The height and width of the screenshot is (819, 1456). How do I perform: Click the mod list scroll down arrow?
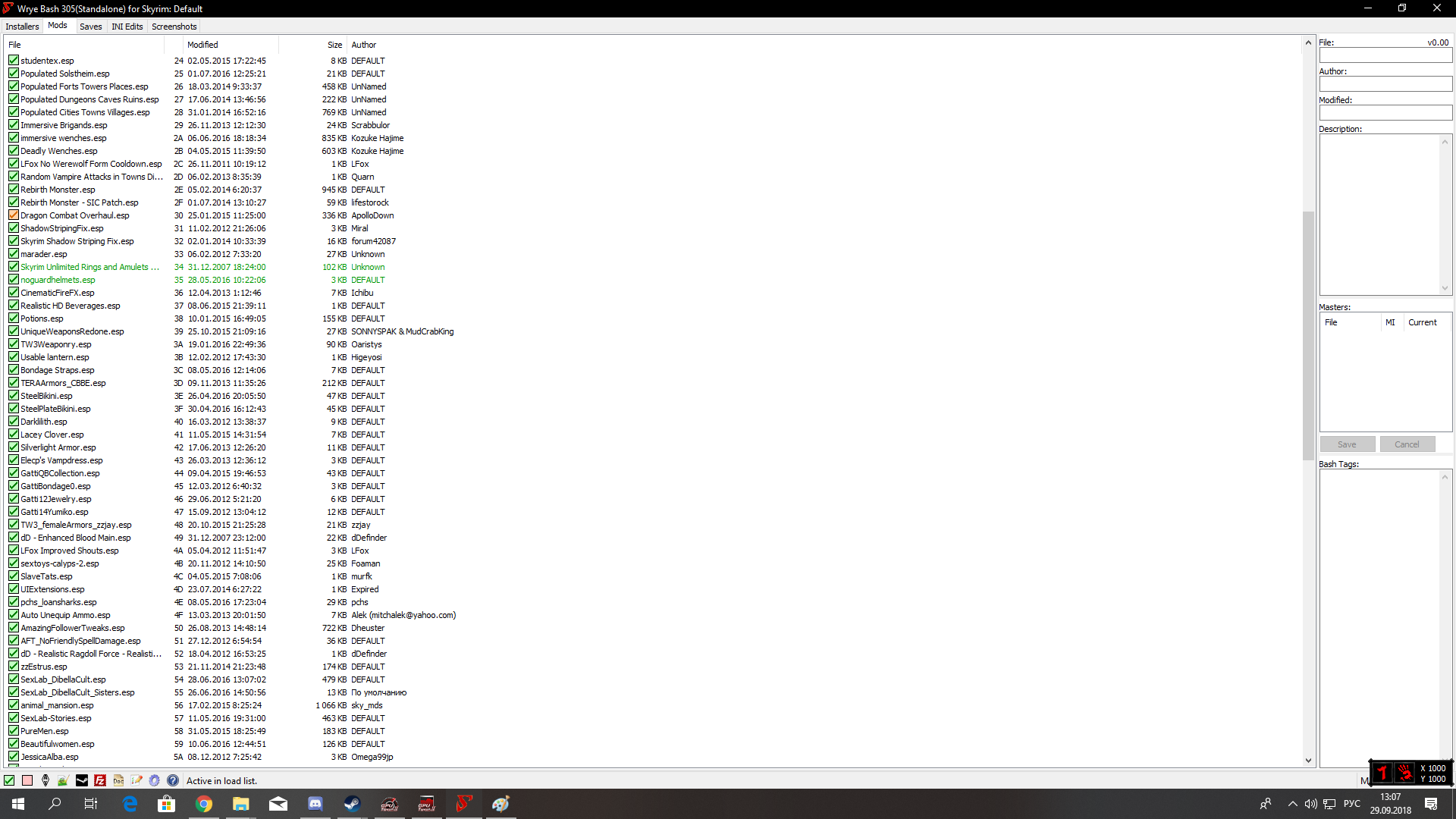[x=1308, y=761]
